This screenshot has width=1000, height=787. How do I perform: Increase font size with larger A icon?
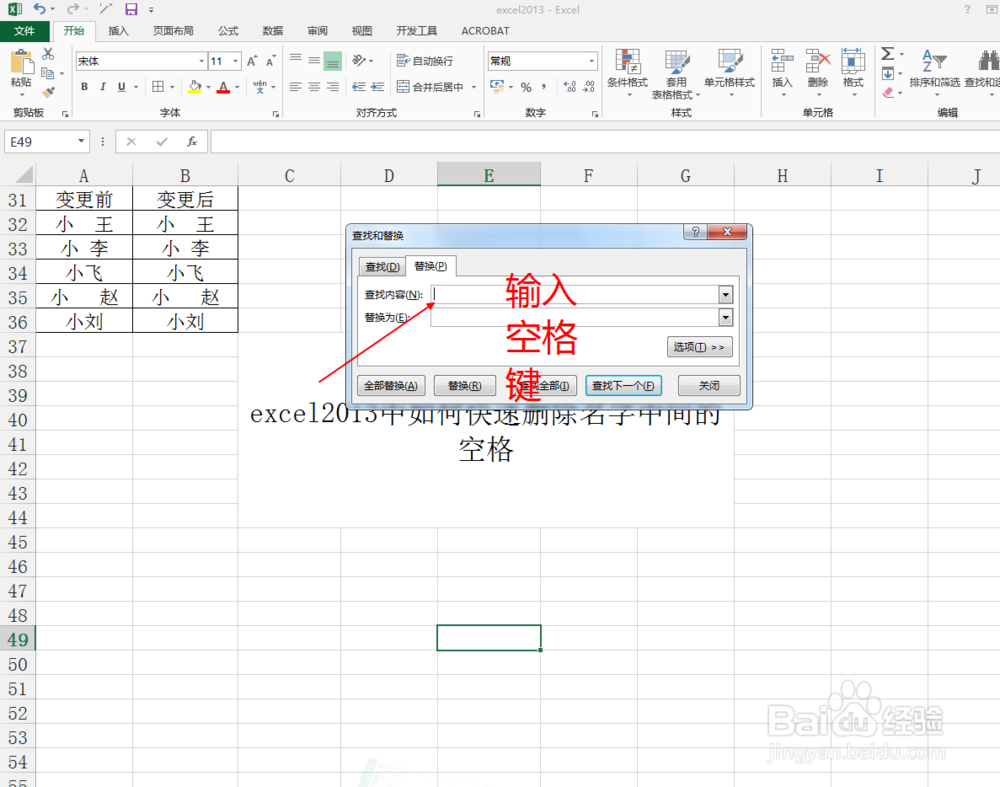252,61
